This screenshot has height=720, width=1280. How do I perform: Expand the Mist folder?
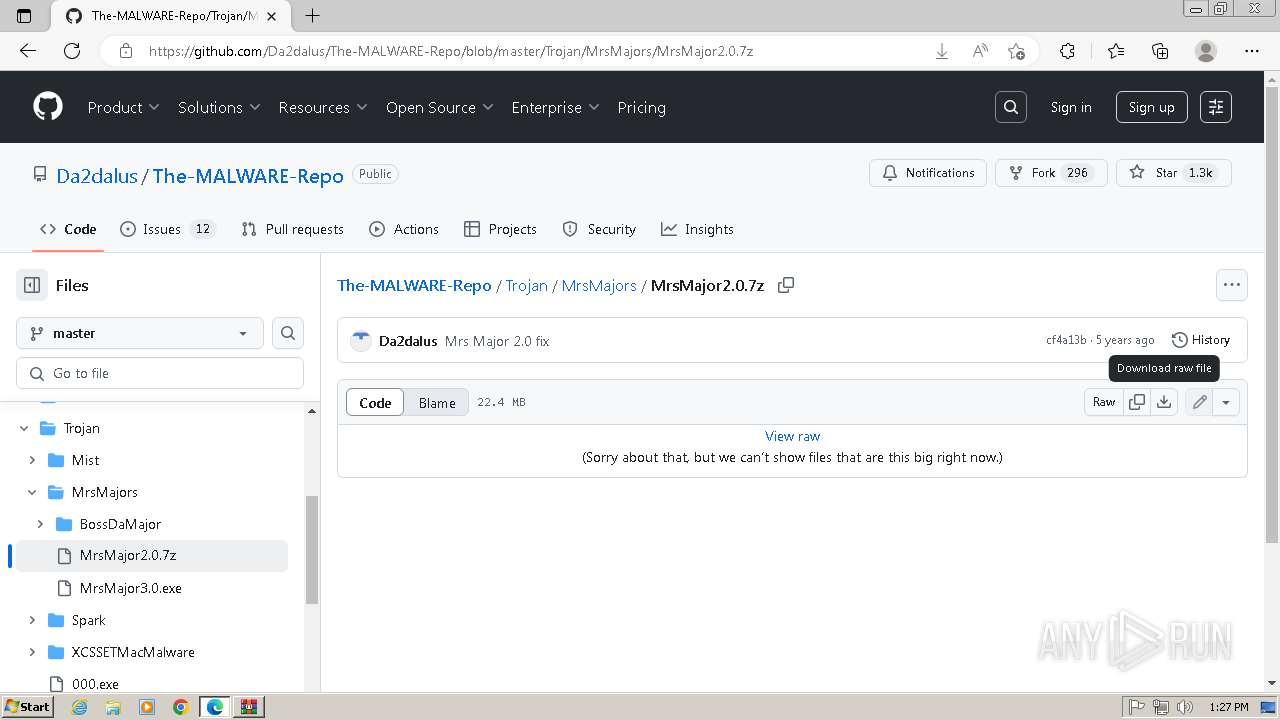click(32, 460)
